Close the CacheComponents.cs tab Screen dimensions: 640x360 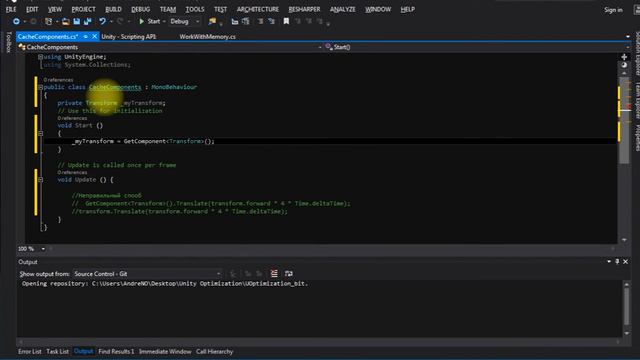pos(94,36)
